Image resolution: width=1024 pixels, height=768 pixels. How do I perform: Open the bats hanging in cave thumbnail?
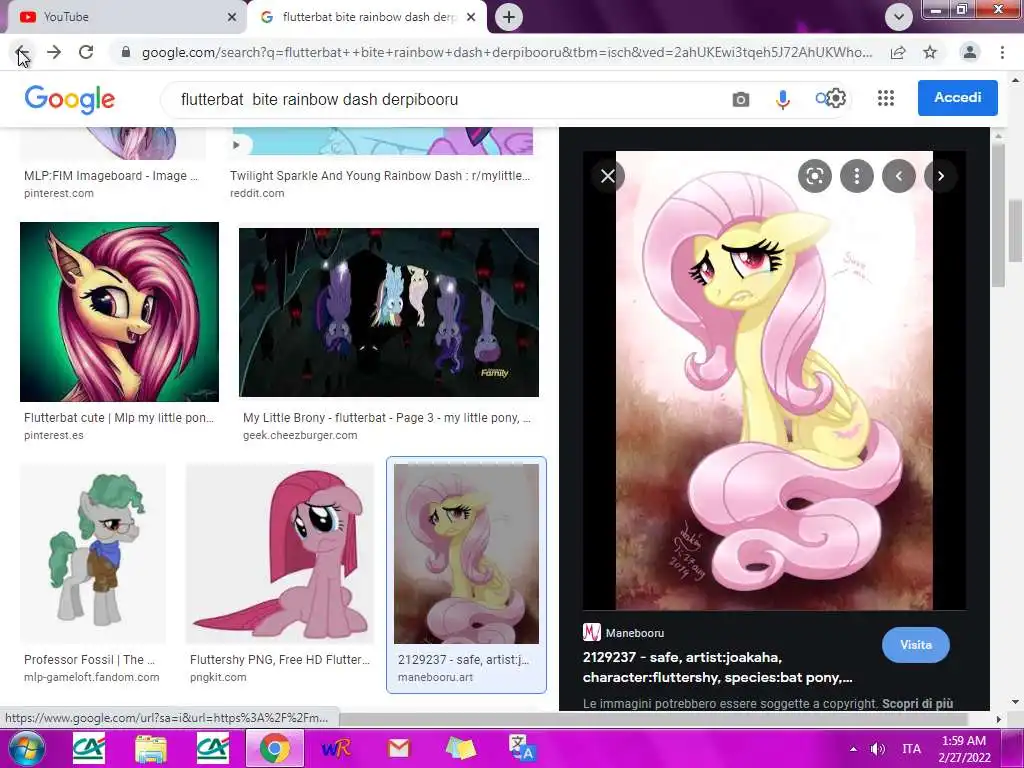[389, 312]
